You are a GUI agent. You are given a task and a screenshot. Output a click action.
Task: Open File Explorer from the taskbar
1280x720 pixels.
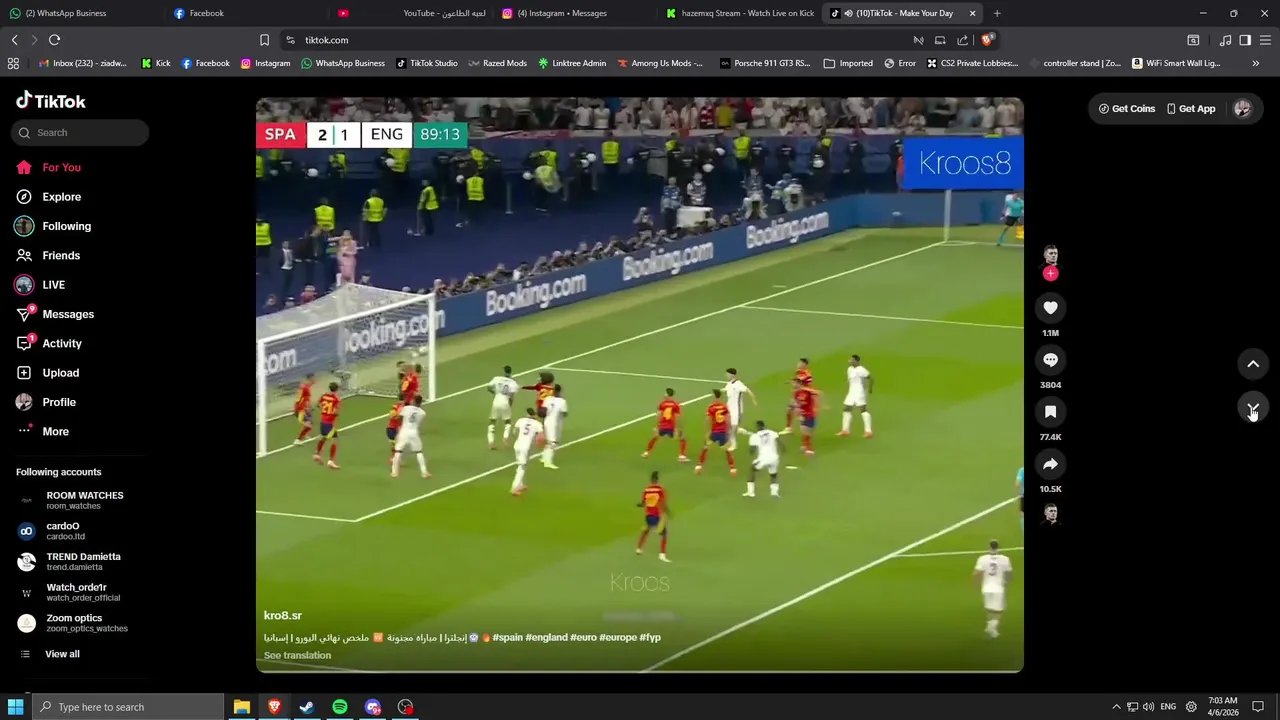(x=242, y=707)
